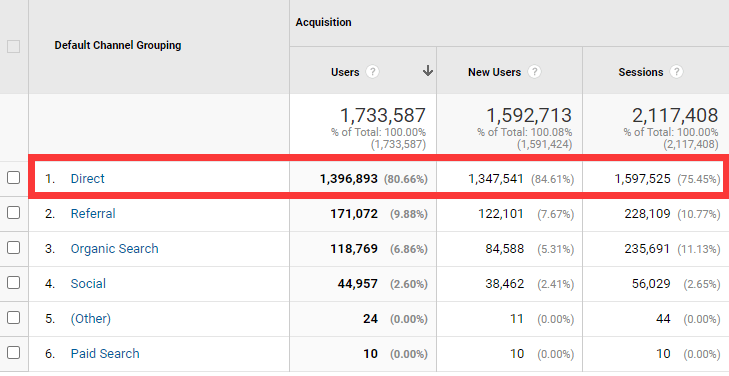Click the 2.60% Social users percentage
Image resolution: width=729 pixels, height=376 pixels.
(x=409, y=284)
